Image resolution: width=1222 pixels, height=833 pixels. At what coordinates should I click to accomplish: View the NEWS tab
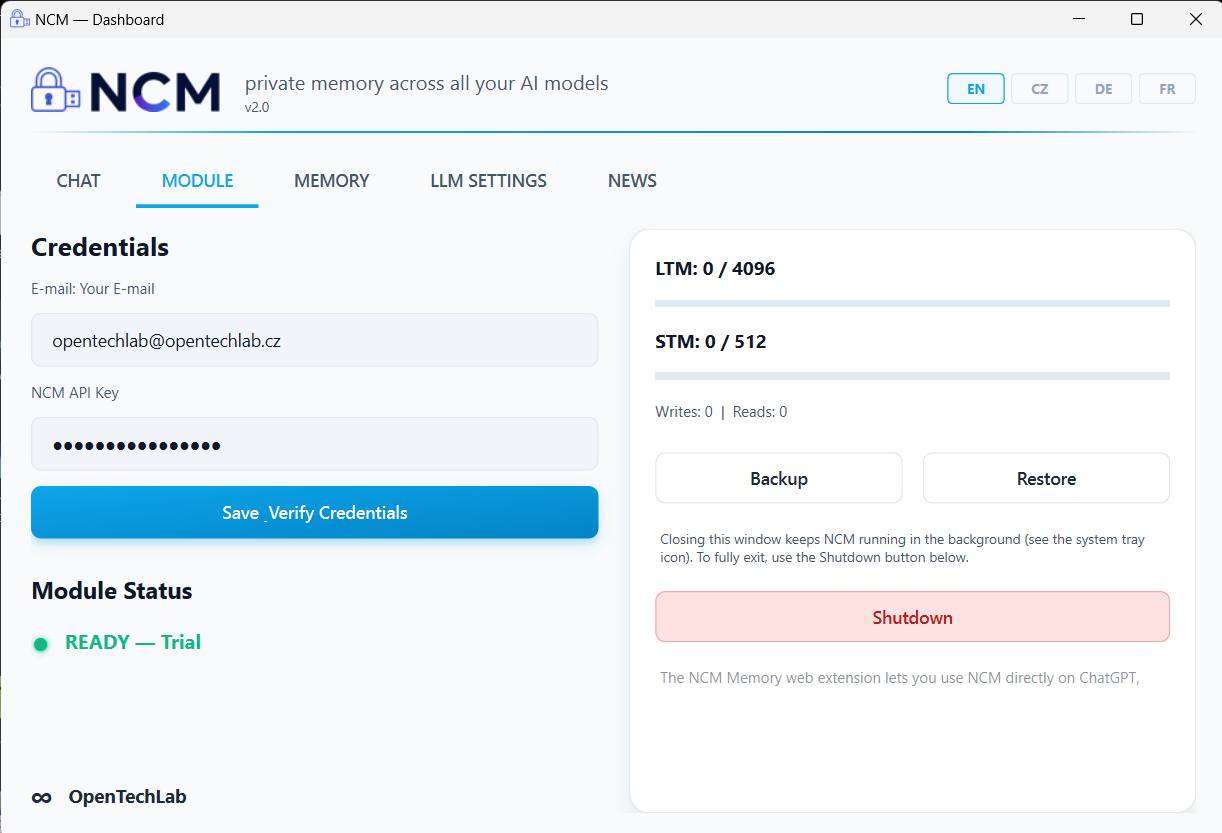[x=632, y=181]
